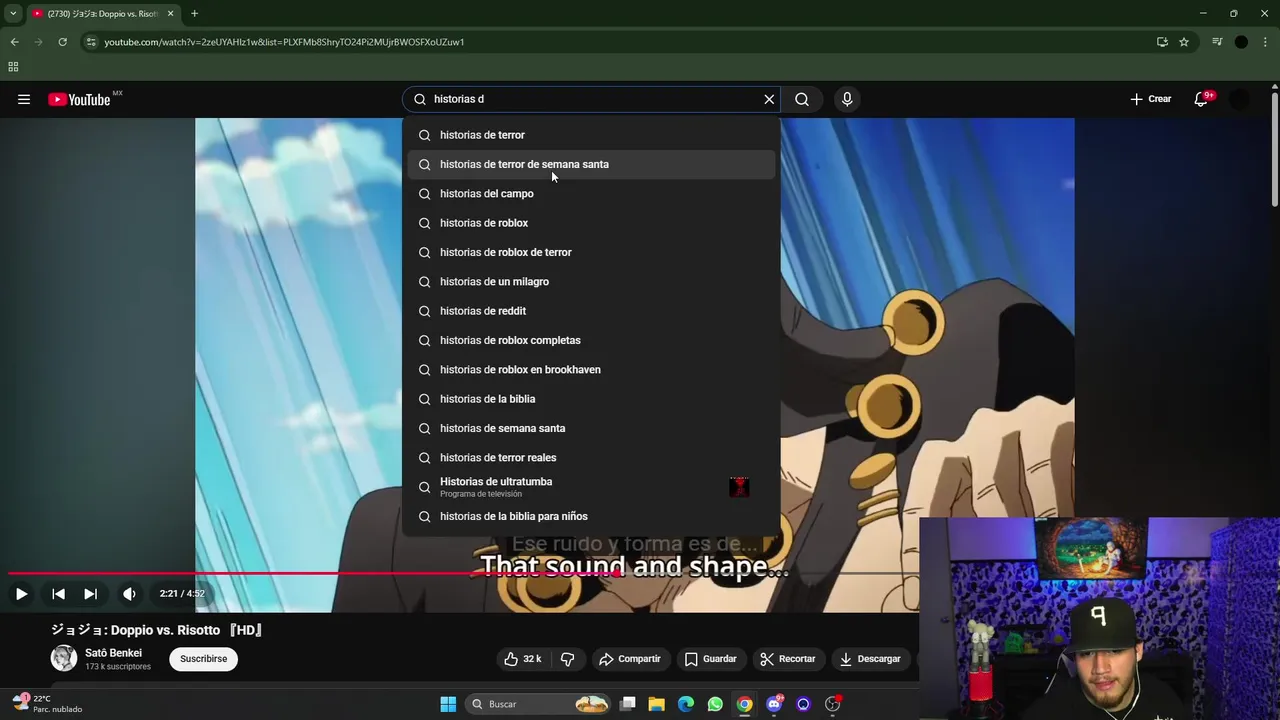The image size is (1280, 720).
Task: Open the Crear menu
Action: coord(1151,99)
